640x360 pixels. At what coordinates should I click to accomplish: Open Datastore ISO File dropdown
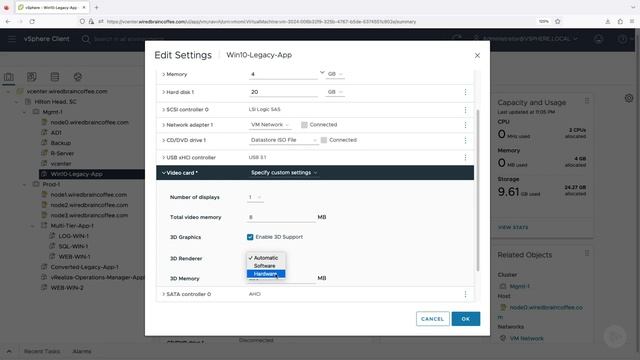(283, 140)
